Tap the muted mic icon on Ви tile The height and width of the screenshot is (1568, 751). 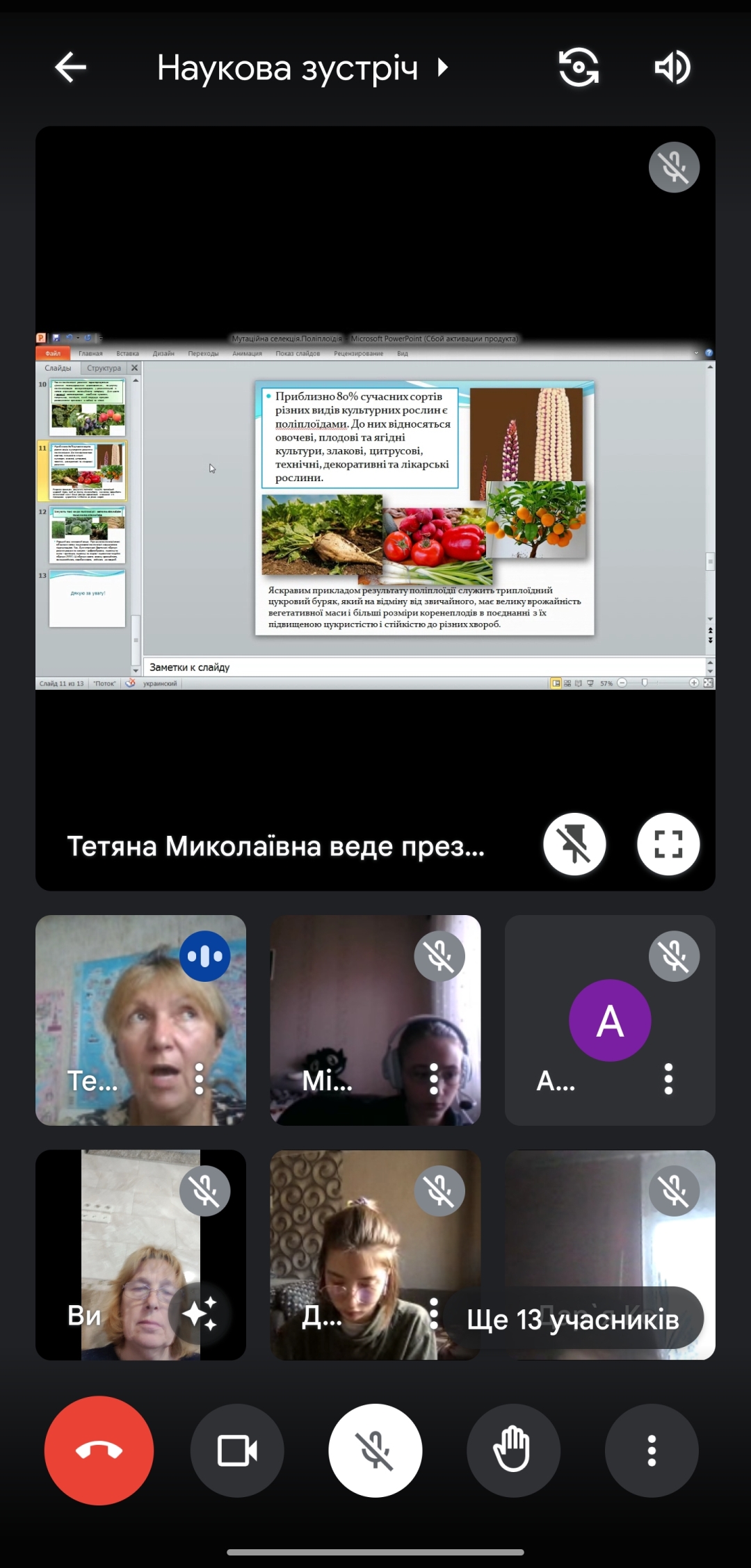click(x=205, y=1191)
